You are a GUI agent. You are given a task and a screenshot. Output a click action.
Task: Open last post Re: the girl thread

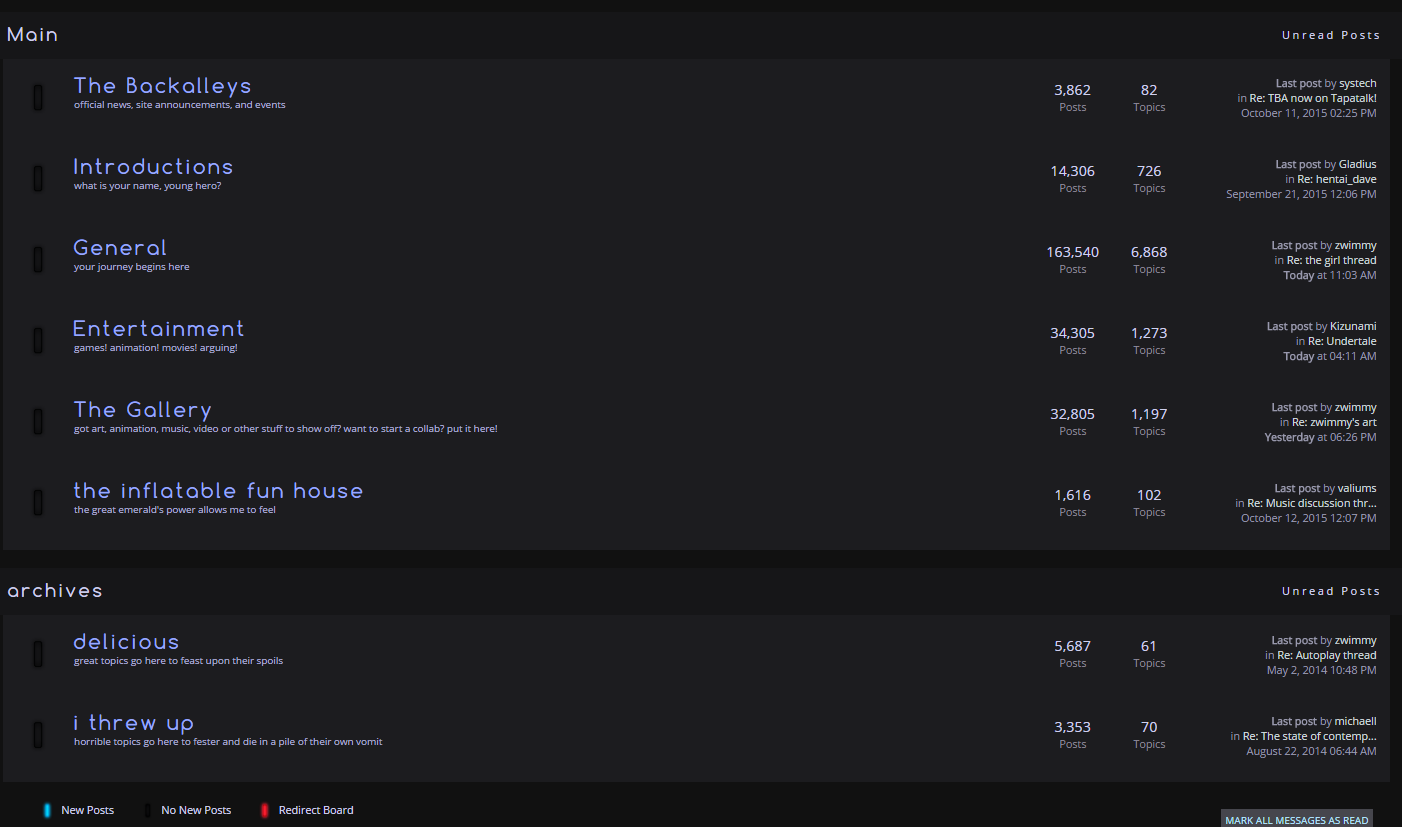(x=1331, y=260)
